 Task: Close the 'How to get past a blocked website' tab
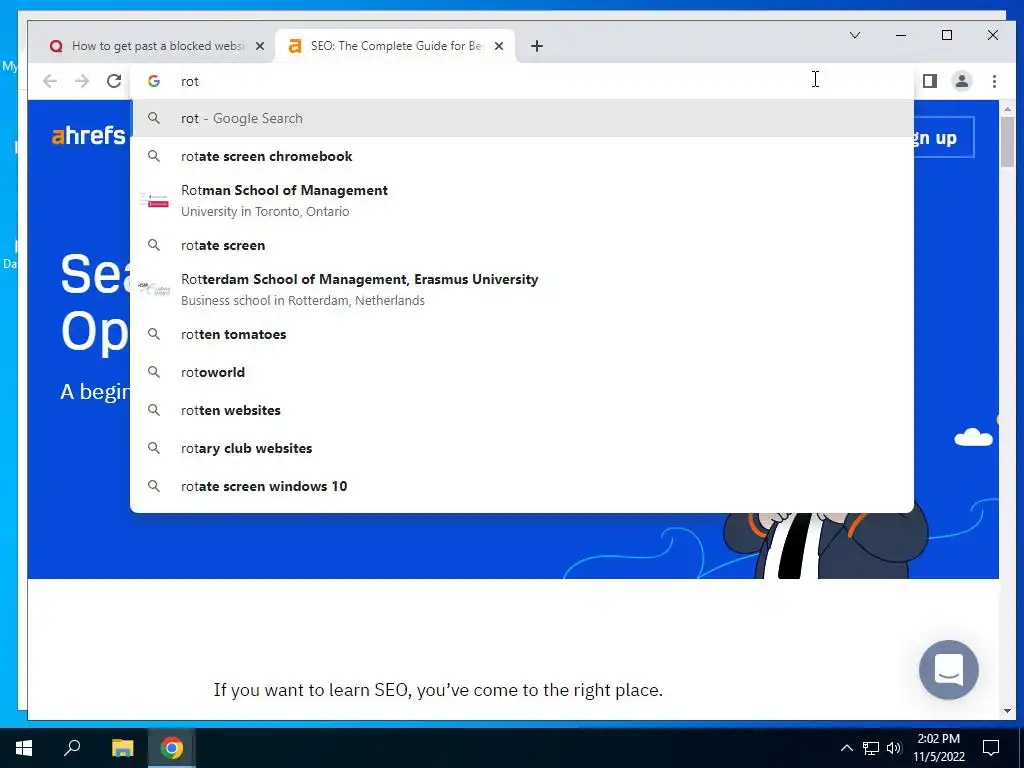click(260, 46)
